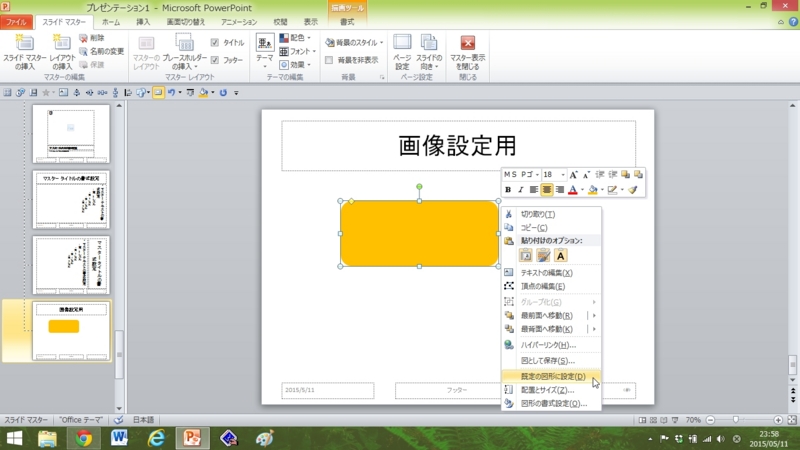Select コピー(C) in context menu

(x=551, y=228)
